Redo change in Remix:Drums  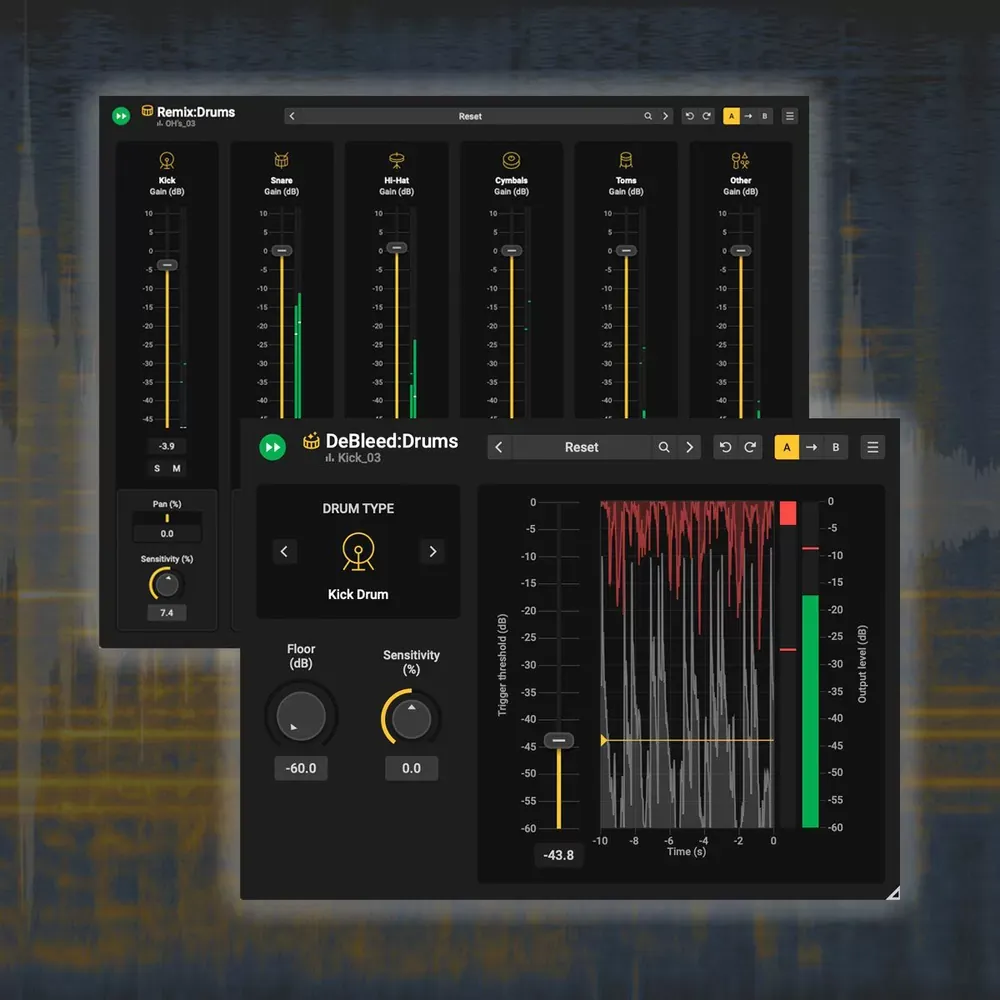coord(707,116)
